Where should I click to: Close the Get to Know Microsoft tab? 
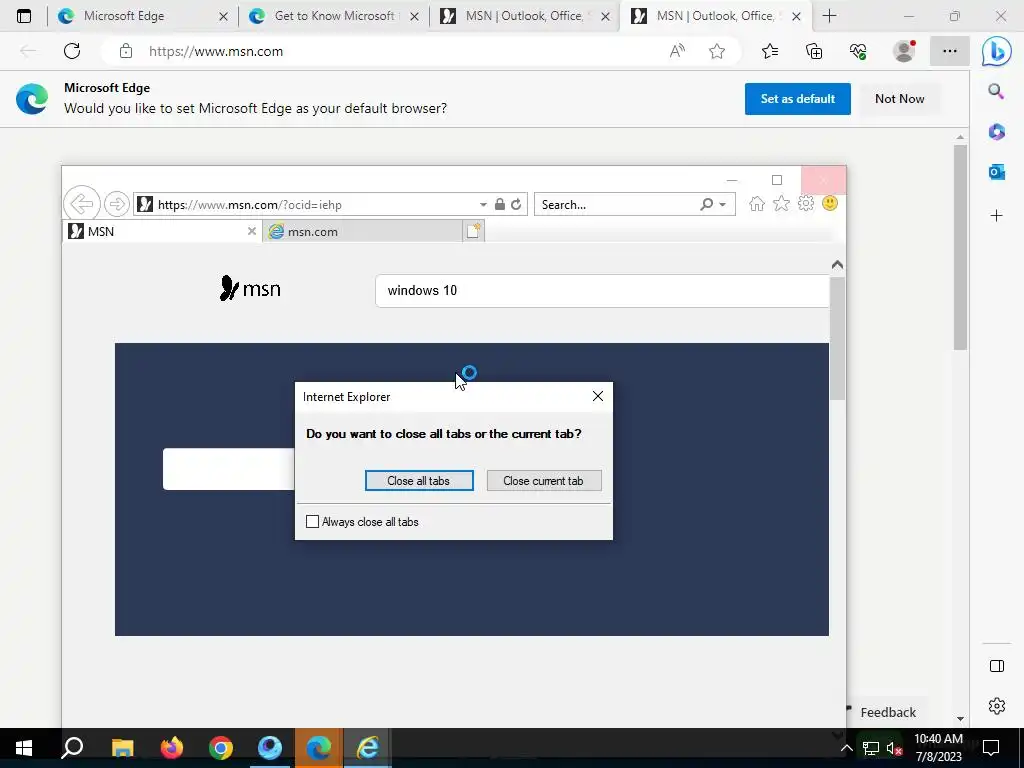[414, 16]
